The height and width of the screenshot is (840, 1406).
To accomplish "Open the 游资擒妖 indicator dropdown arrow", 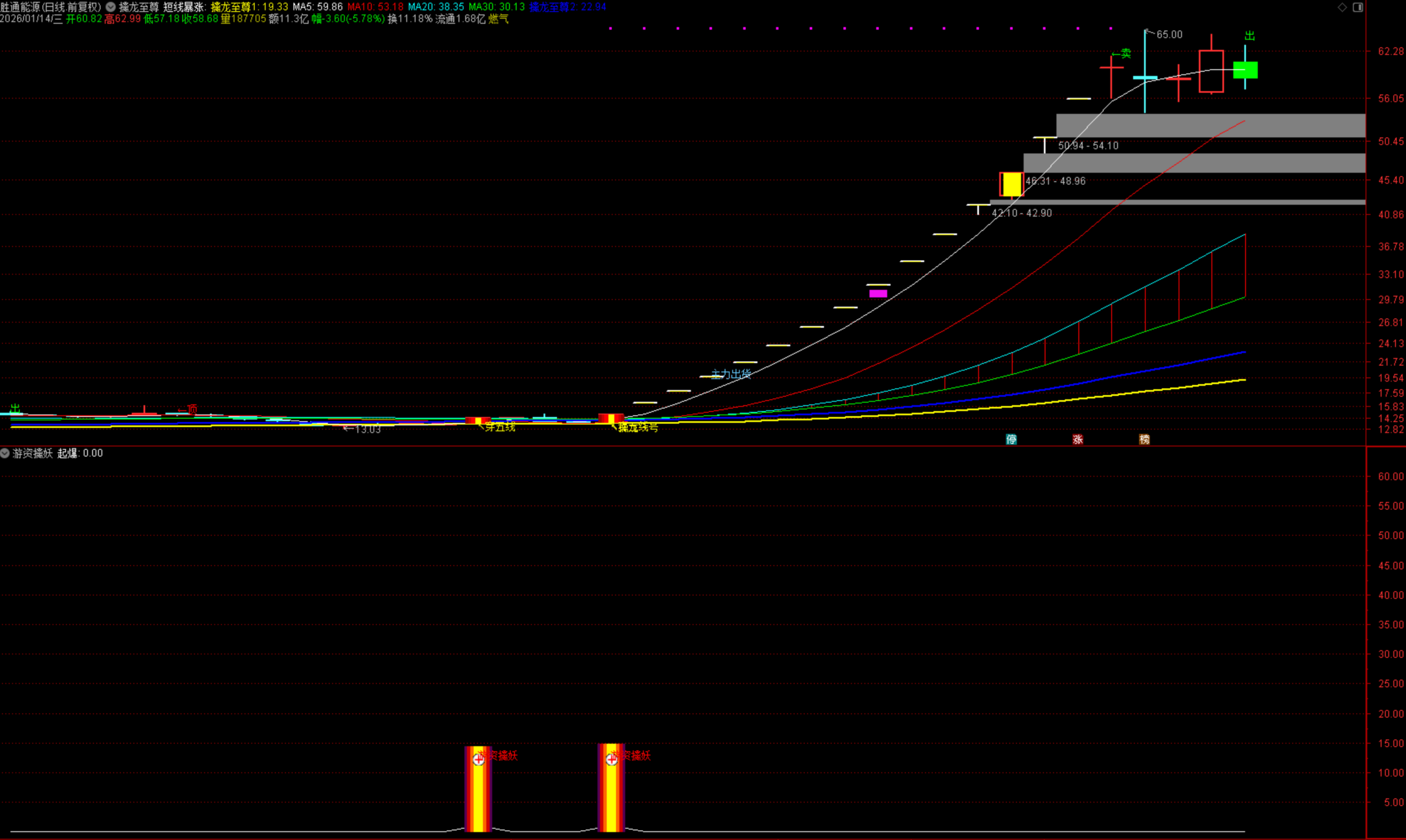I will tap(5, 453).
